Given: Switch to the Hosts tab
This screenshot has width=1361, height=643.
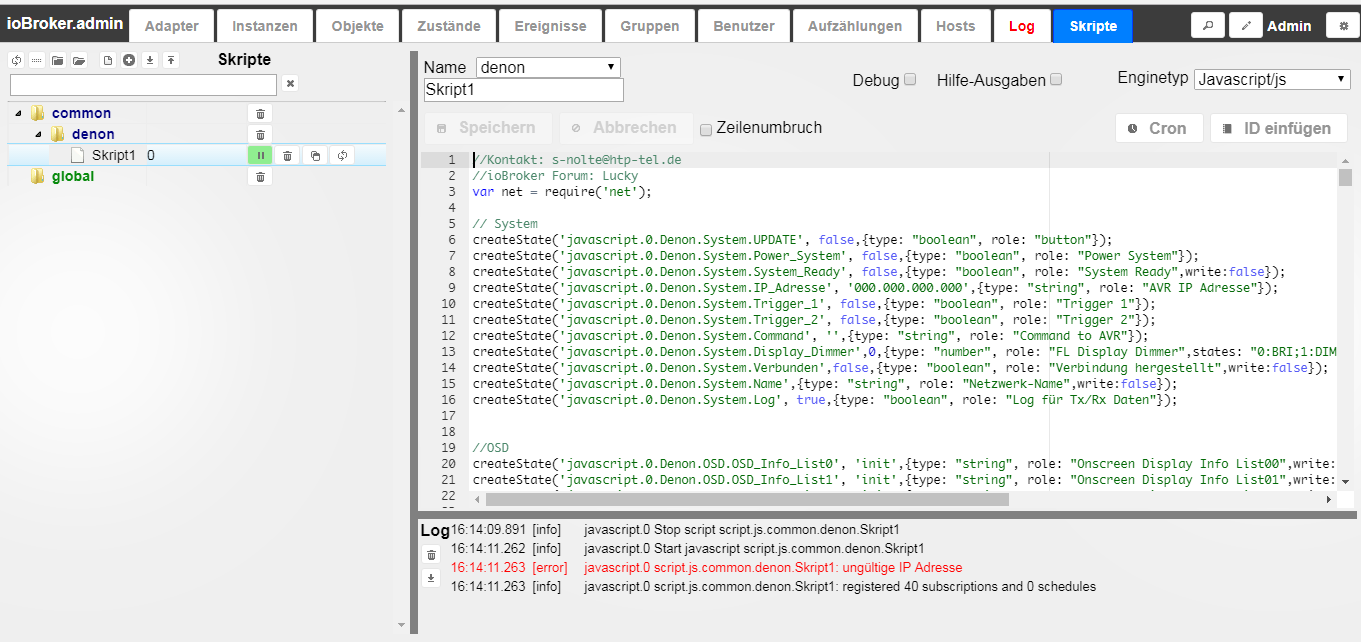Looking at the screenshot, I should pyautogui.click(x=955, y=26).
